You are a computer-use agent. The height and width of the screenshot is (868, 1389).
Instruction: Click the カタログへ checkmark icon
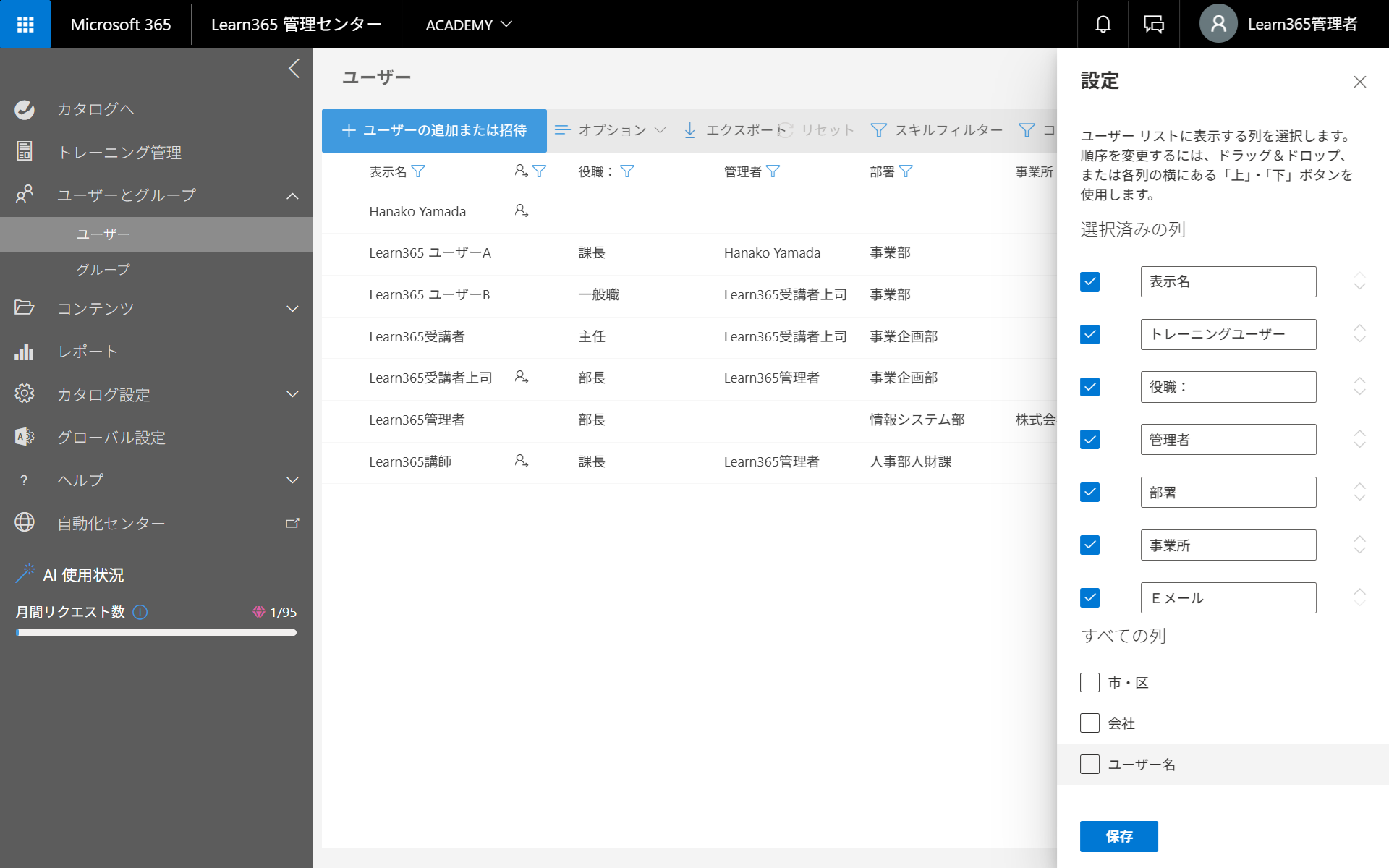25,109
